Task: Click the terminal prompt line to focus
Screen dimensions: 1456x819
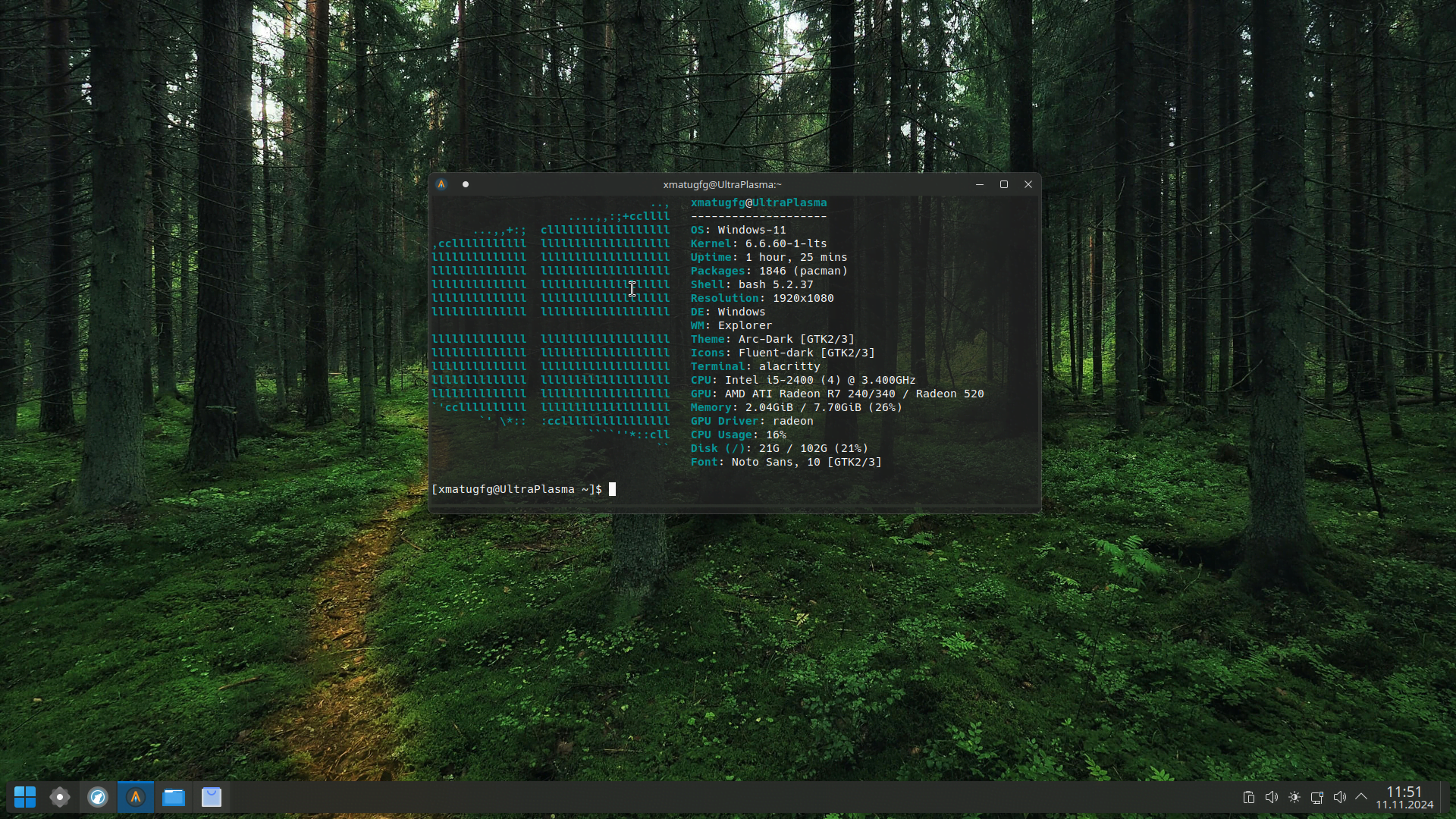Action: point(682,489)
